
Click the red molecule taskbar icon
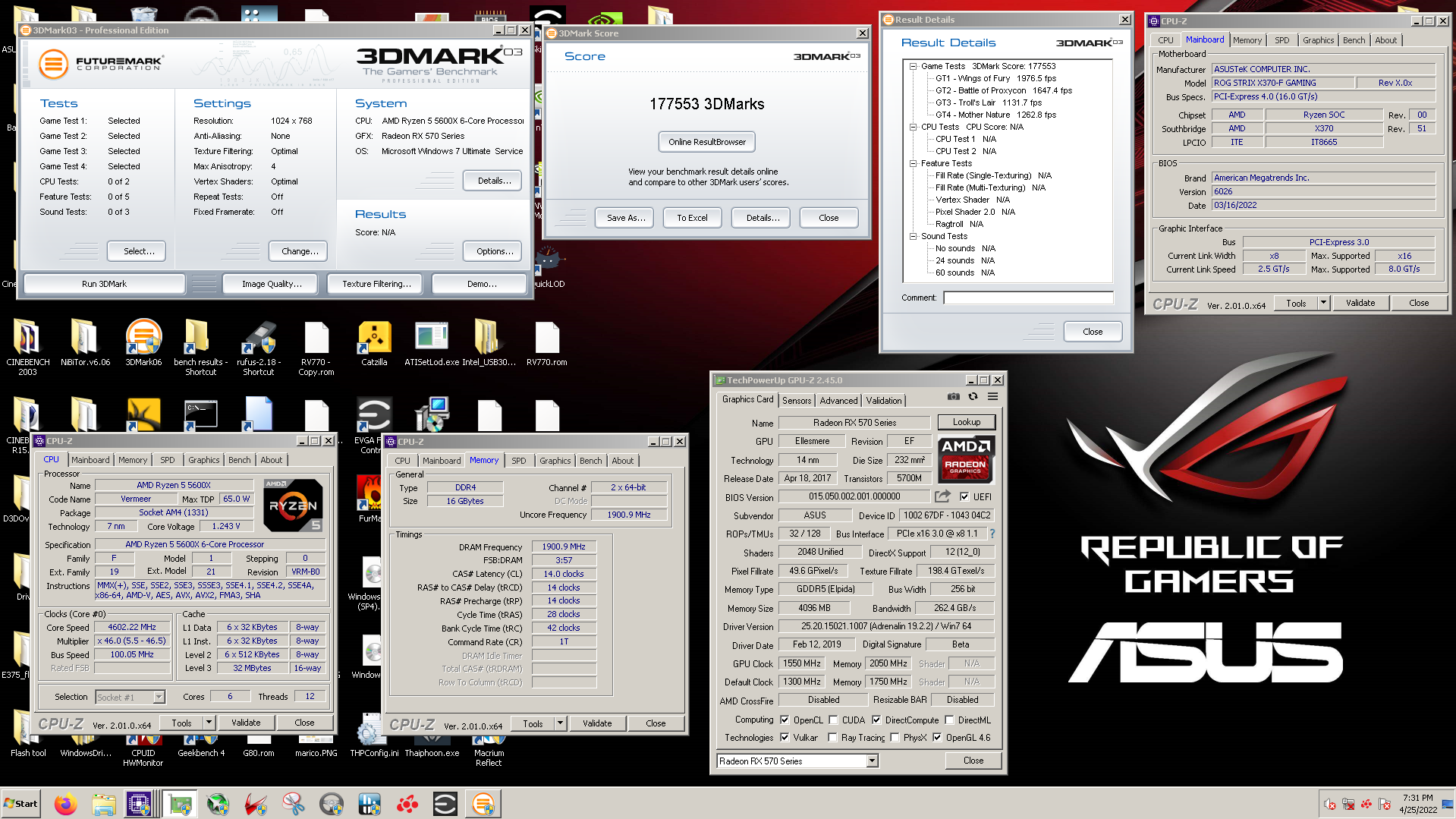[407, 804]
